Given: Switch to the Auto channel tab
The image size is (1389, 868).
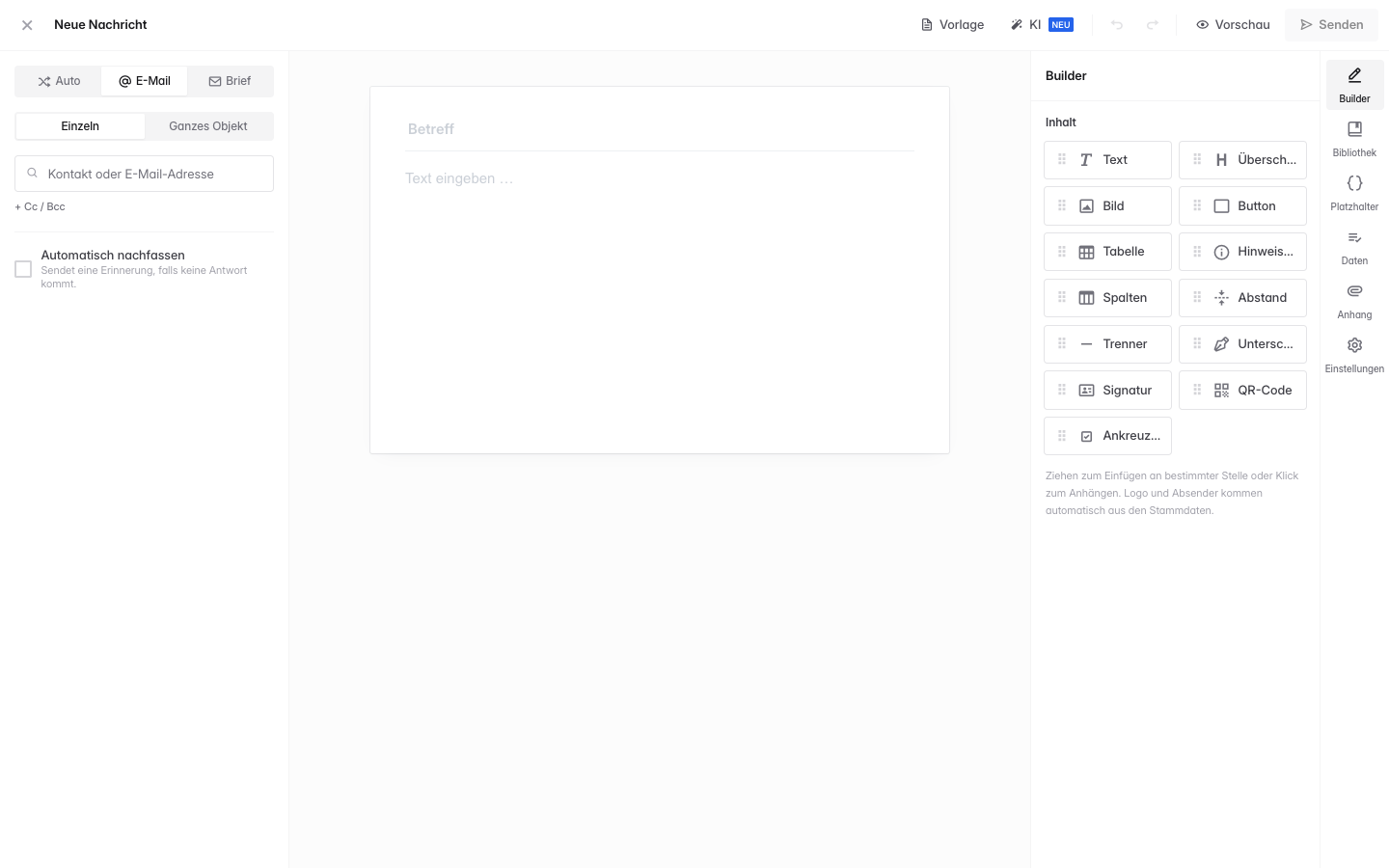Looking at the screenshot, I should pyautogui.click(x=59, y=81).
